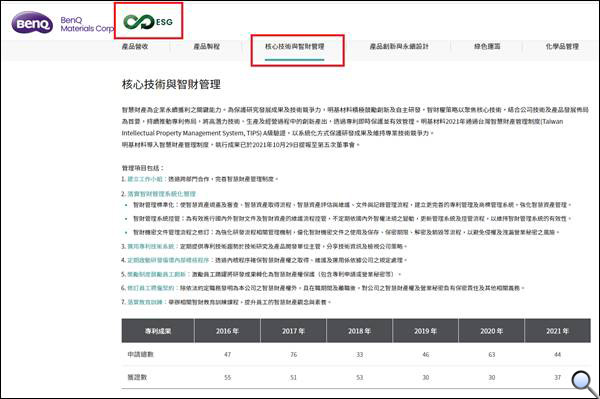Click value 44 under 2021 年

pyautogui.click(x=558, y=355)
